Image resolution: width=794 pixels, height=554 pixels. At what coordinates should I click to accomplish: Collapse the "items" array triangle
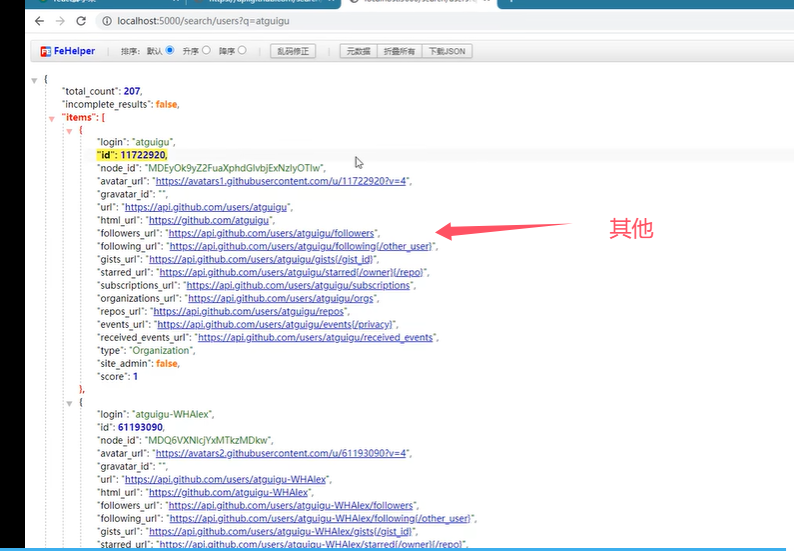pyautogui.click(x=52, y=119)
